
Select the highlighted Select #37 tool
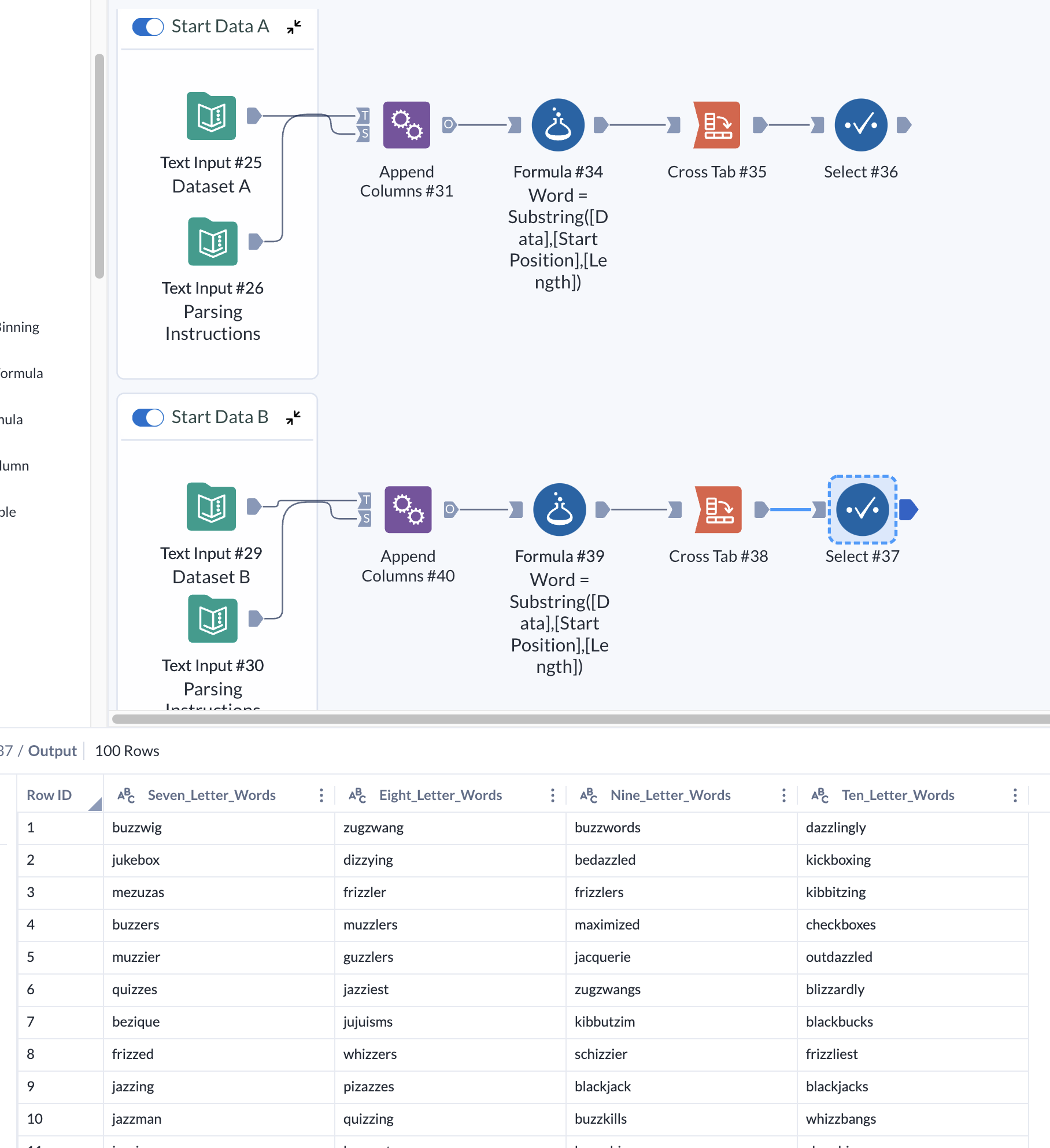pyautogui.click(x=862, y=510)
